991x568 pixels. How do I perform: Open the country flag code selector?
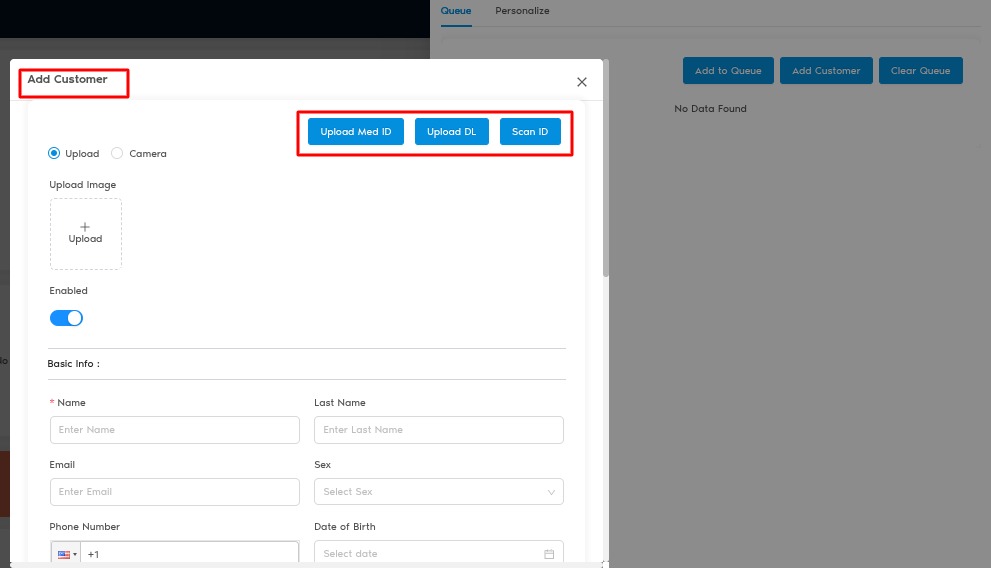[66, 554]
